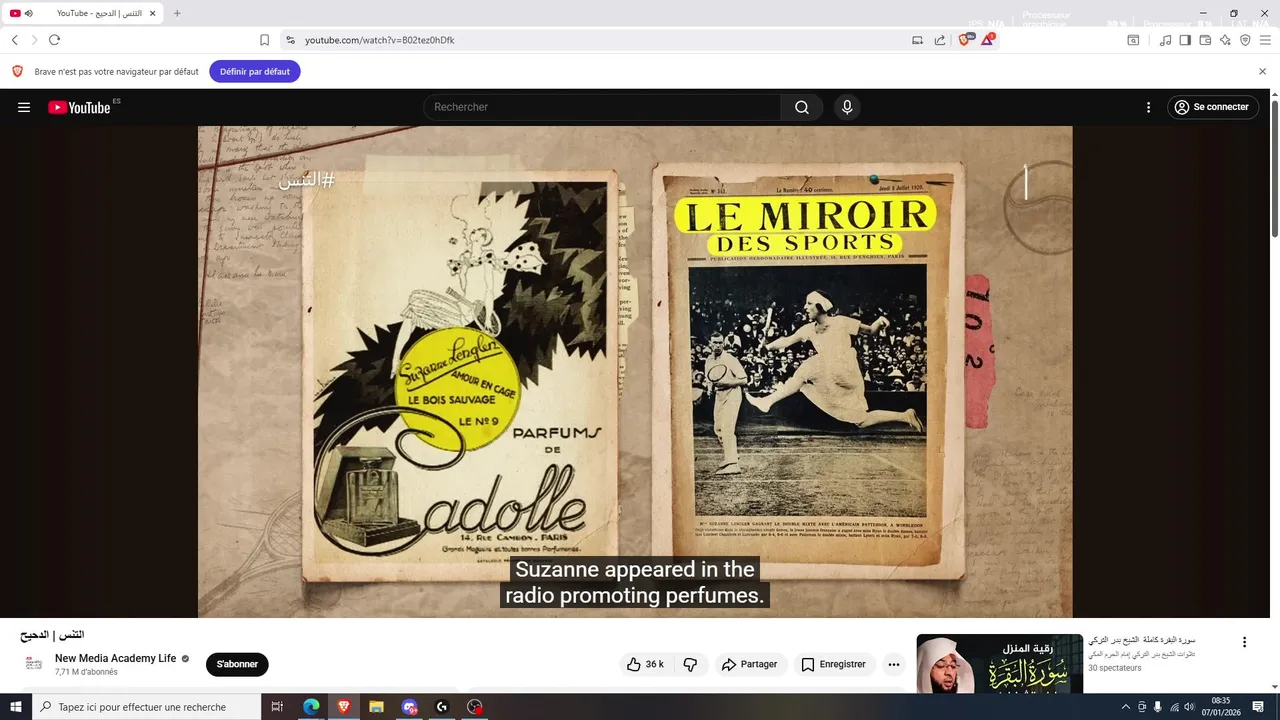Click the page vertical scrollbar

(1274, 168)
